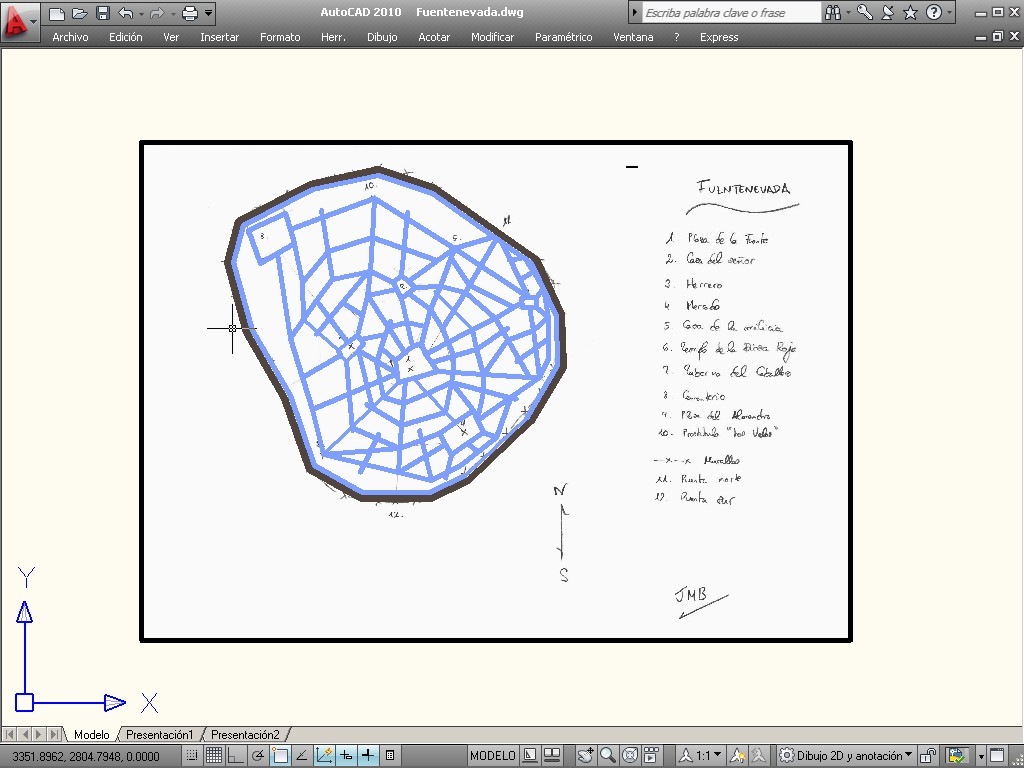Click the Open file folder icon
The width and height of the screenshot is (1024, 768).
80,12
